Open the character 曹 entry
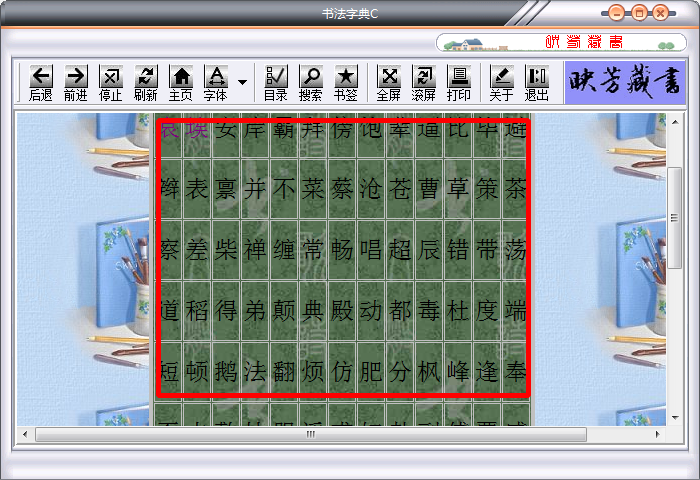Viewport: 700px width, 480px height. tap(429, 189)
